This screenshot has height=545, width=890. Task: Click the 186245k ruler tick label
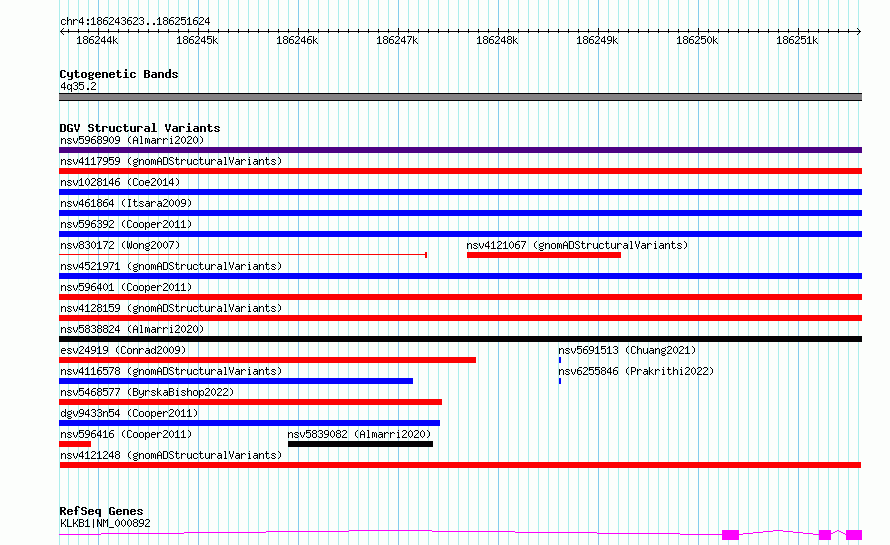[x=197, y=40]
